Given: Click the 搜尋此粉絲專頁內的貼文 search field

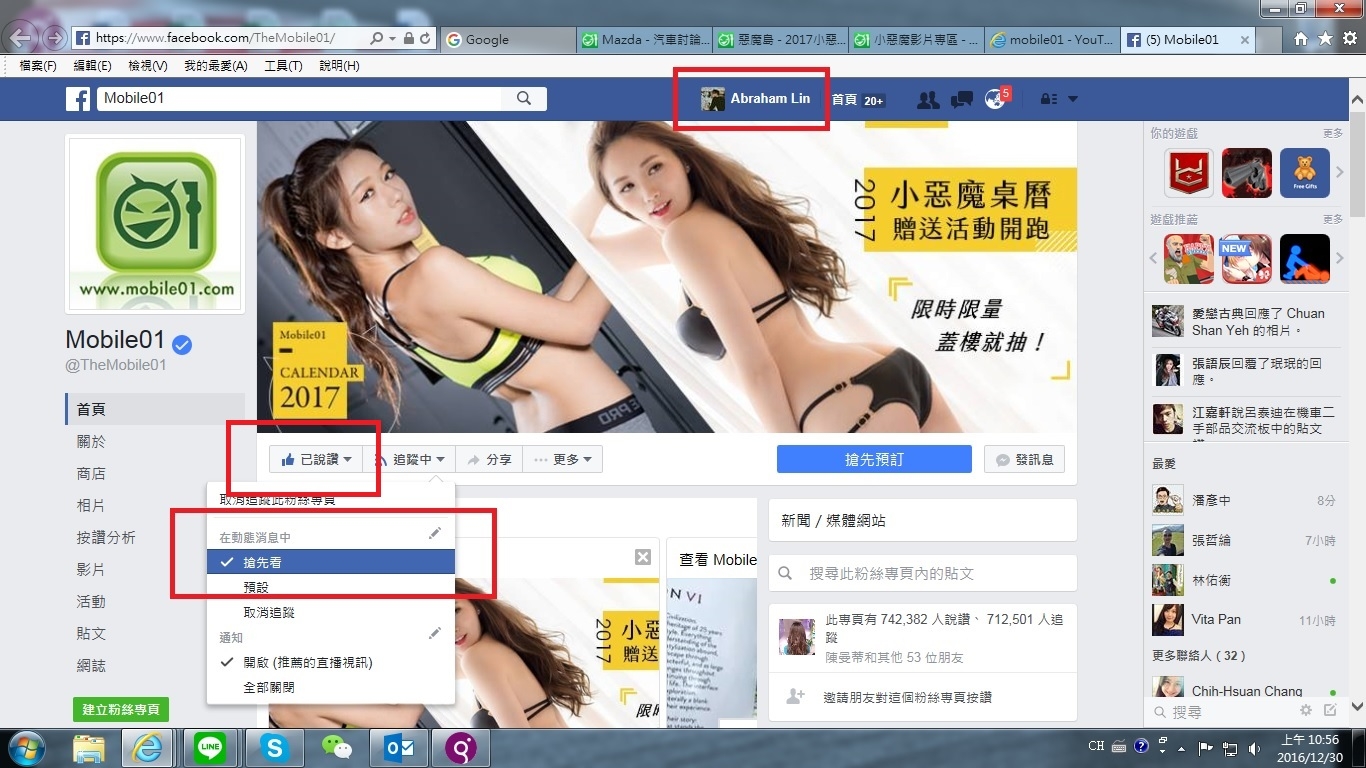Looking at the screenshot, I should tap(922, 573).
